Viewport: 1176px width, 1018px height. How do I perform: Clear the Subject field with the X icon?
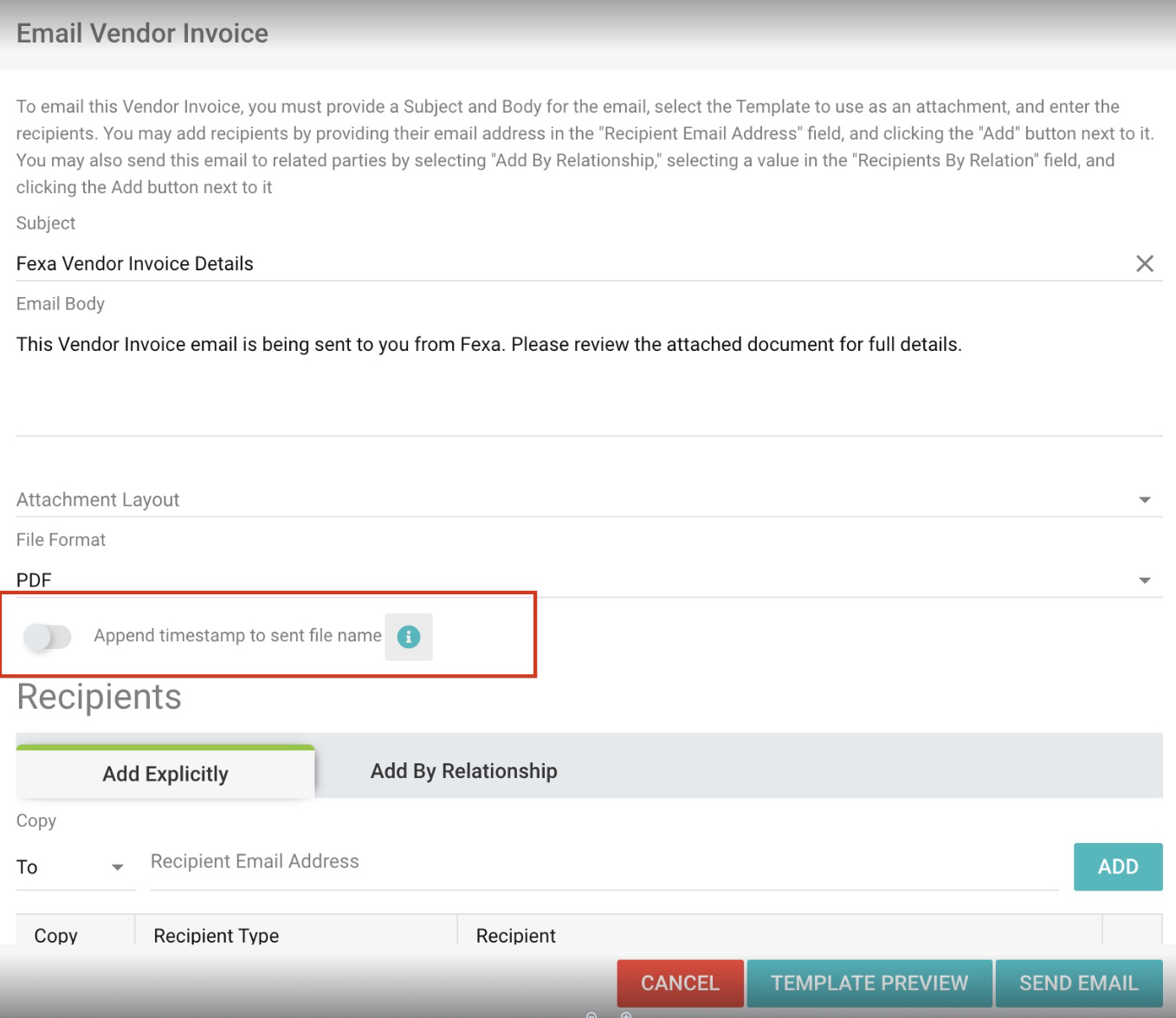click(x=1144, y=263)
